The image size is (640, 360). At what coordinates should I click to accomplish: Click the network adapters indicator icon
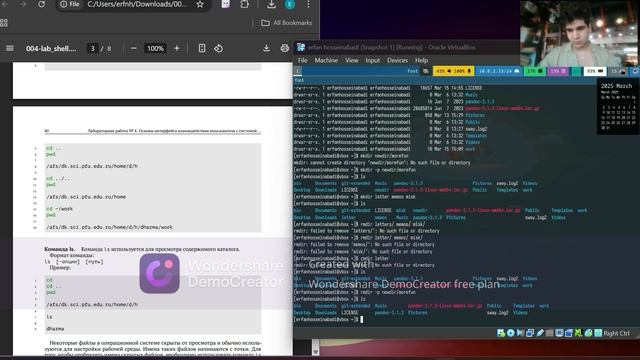(530, 333)
